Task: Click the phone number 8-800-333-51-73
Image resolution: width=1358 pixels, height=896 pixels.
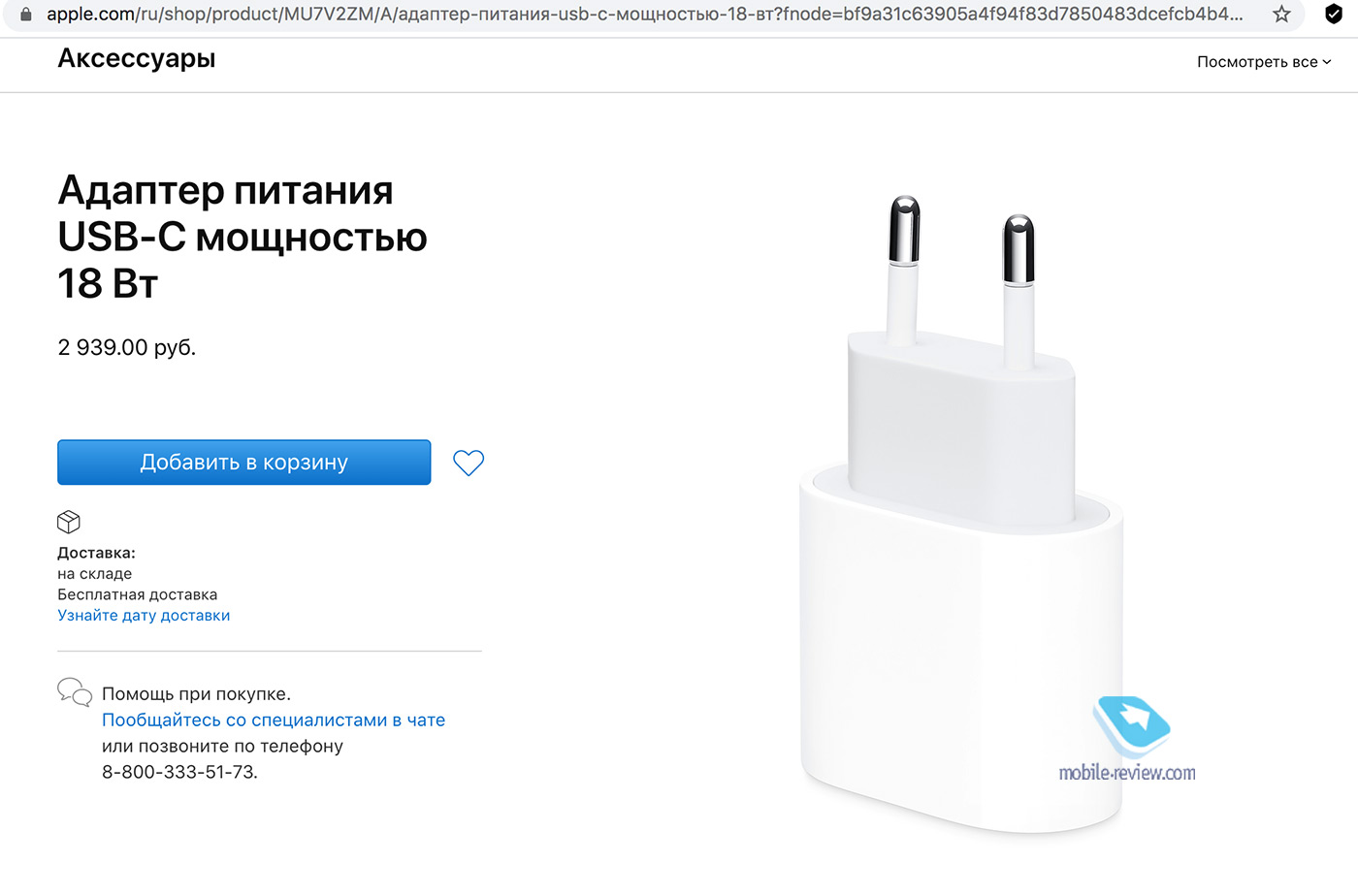Action: click(179, 773)
